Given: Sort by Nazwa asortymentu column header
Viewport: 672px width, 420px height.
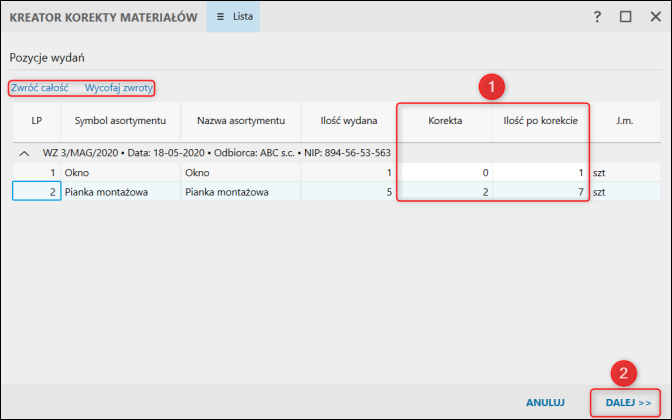Looking at the screenshot, I should click(x=241, y=121).
